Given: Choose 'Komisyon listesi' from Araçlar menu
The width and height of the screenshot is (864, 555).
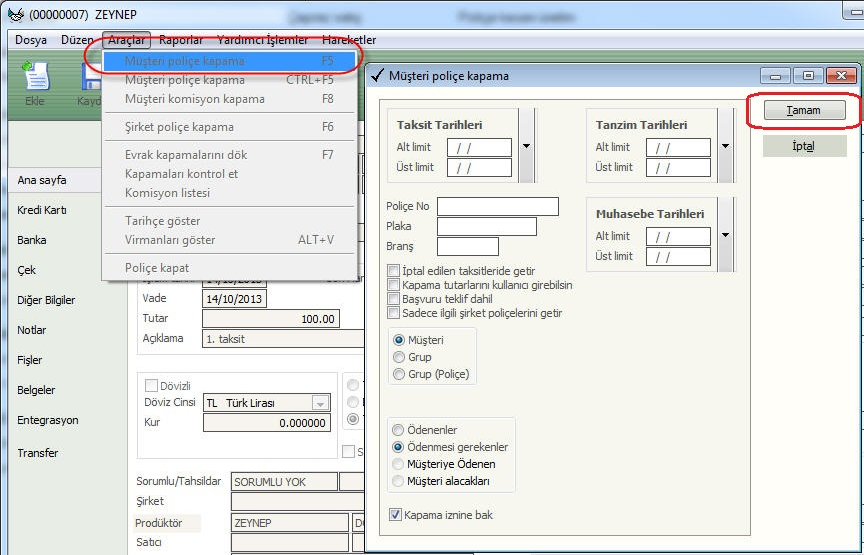Looking at the screenshot, I should click(x=167, y=192).
